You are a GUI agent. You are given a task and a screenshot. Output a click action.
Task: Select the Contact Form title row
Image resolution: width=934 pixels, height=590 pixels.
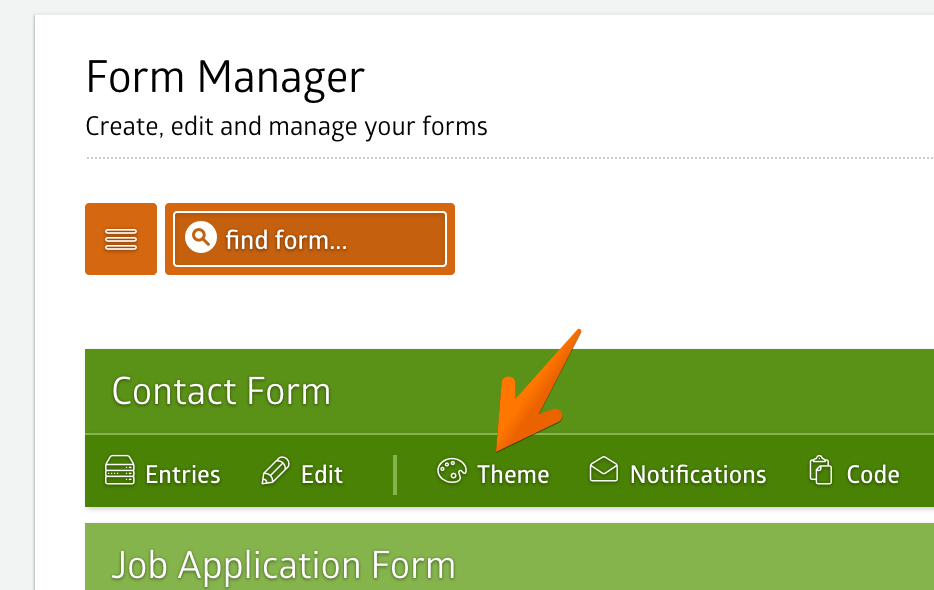(509, 392)
